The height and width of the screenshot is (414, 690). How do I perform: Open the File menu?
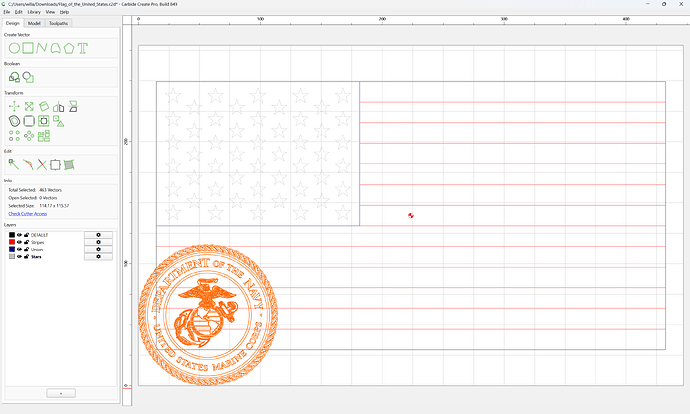coord(7,12)
